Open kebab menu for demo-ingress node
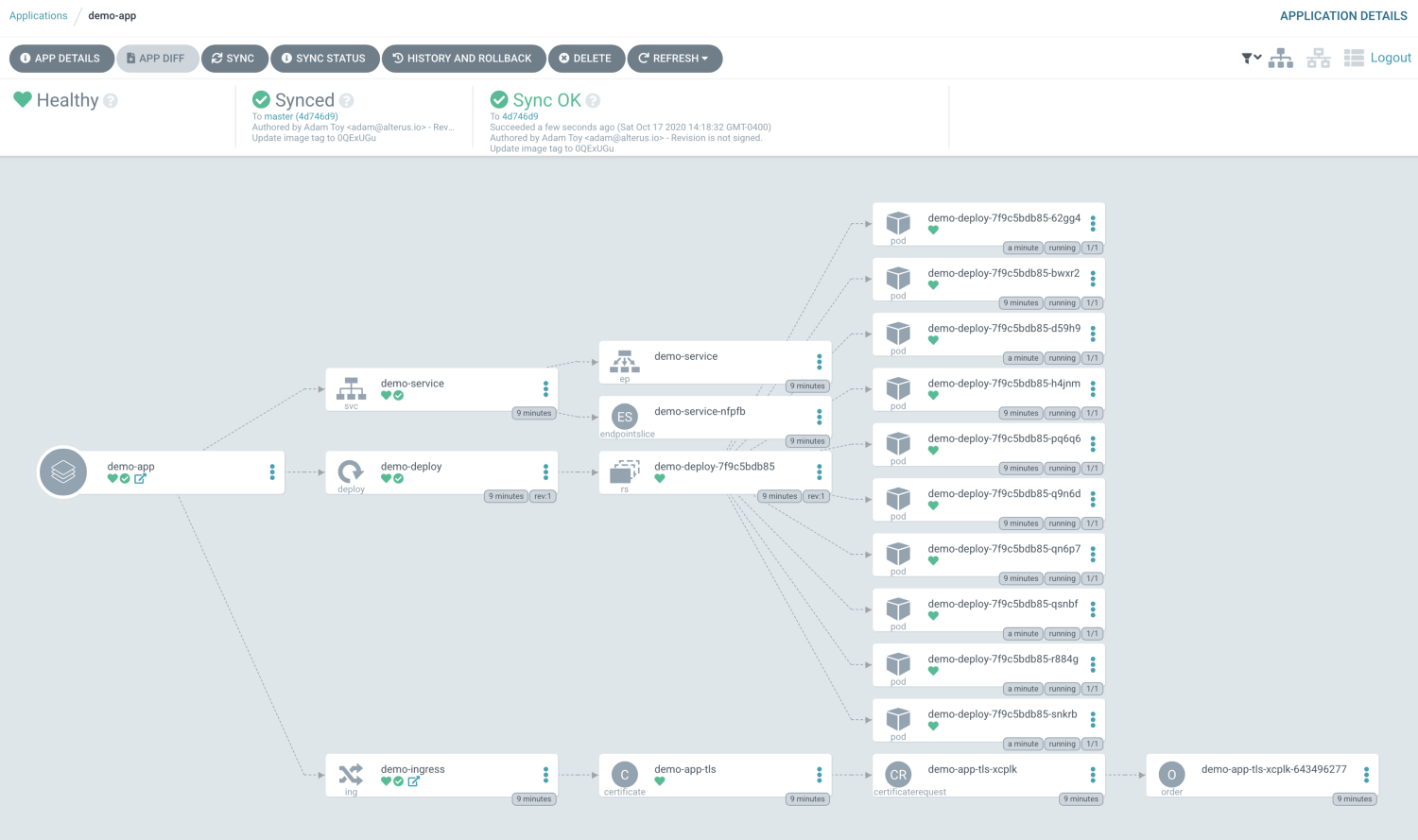The width and height of the screenshot is (1418, 840). pyautogui.click(x=545, y=775)
